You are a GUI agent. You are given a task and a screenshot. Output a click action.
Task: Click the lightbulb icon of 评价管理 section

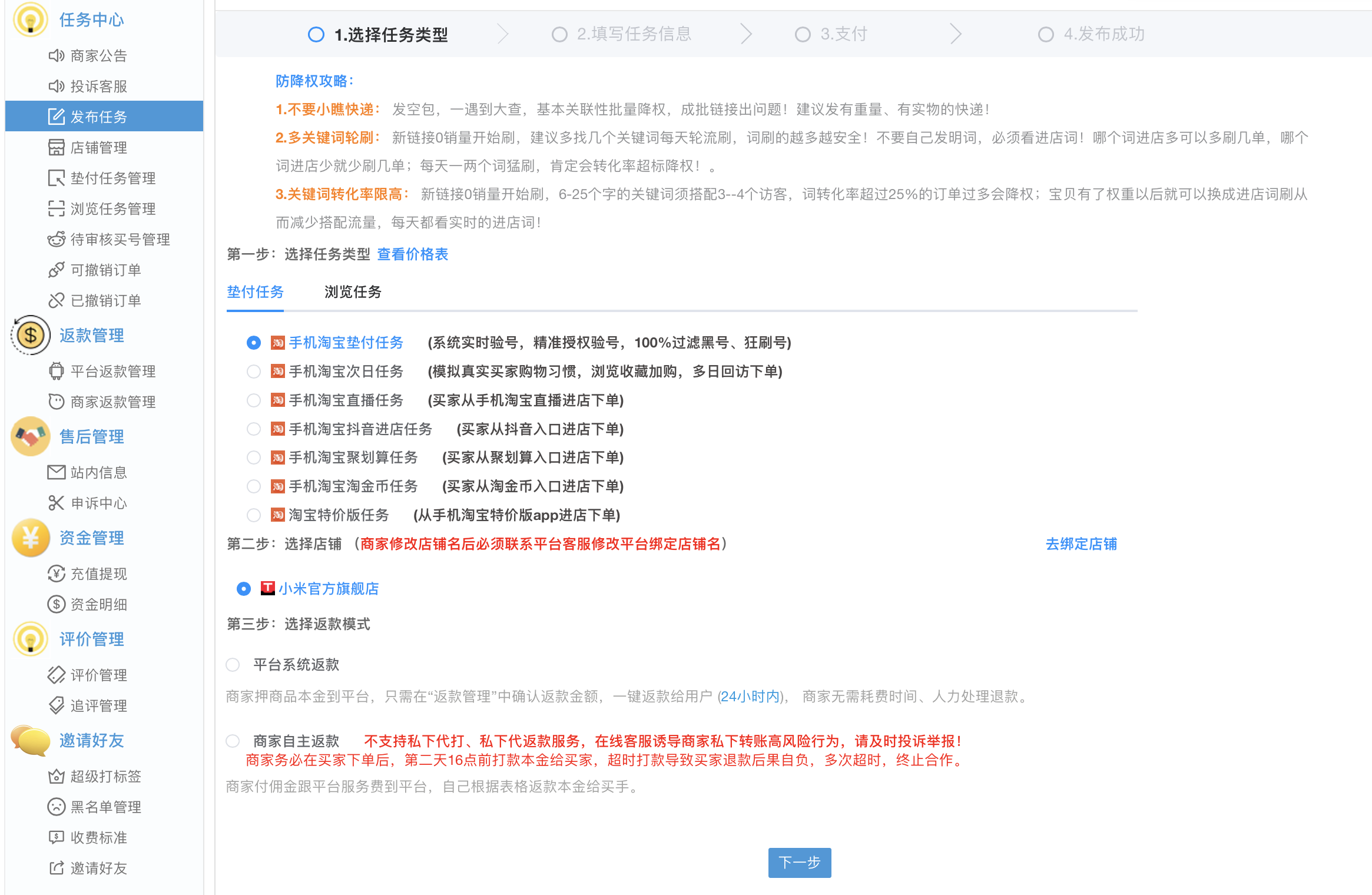[31, 639]
